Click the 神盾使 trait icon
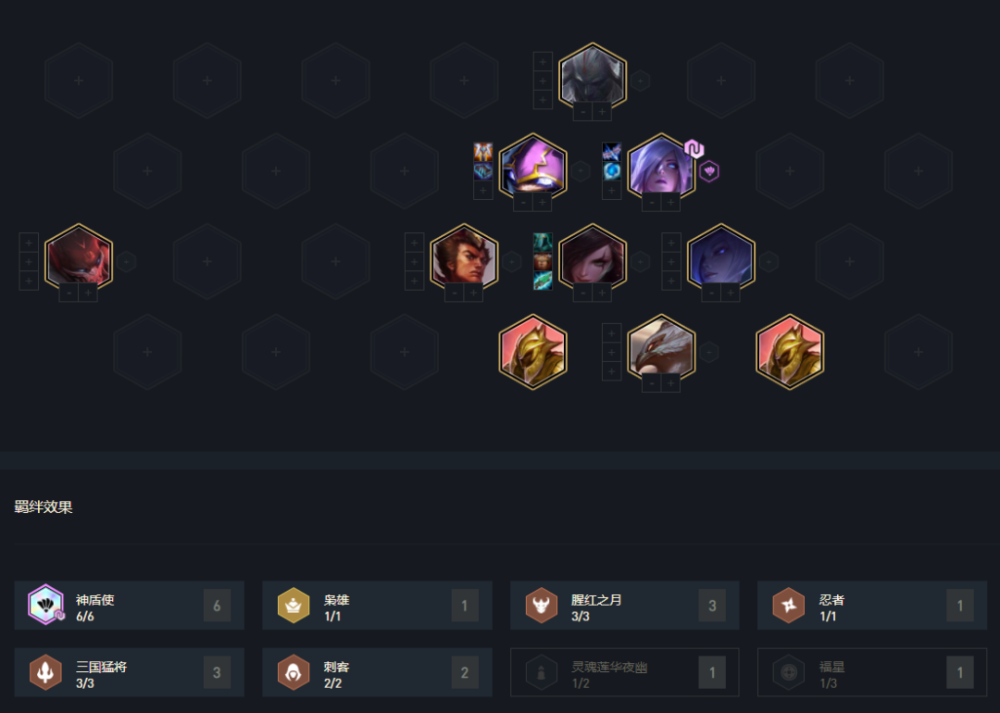The width and height of the screenshot is (1000, 713). click(x=45, y=605)
